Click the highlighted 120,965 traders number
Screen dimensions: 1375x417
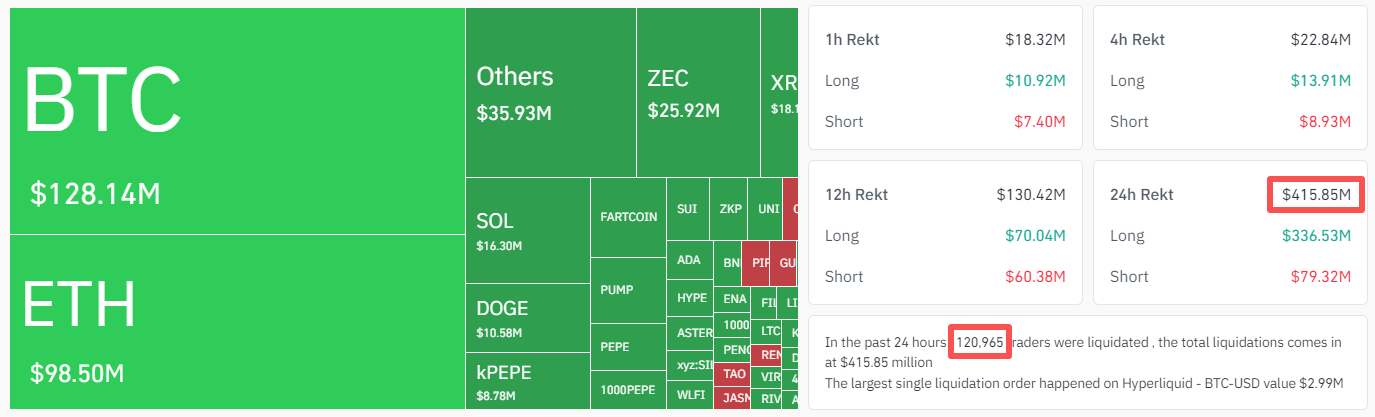tap(980, 342)
